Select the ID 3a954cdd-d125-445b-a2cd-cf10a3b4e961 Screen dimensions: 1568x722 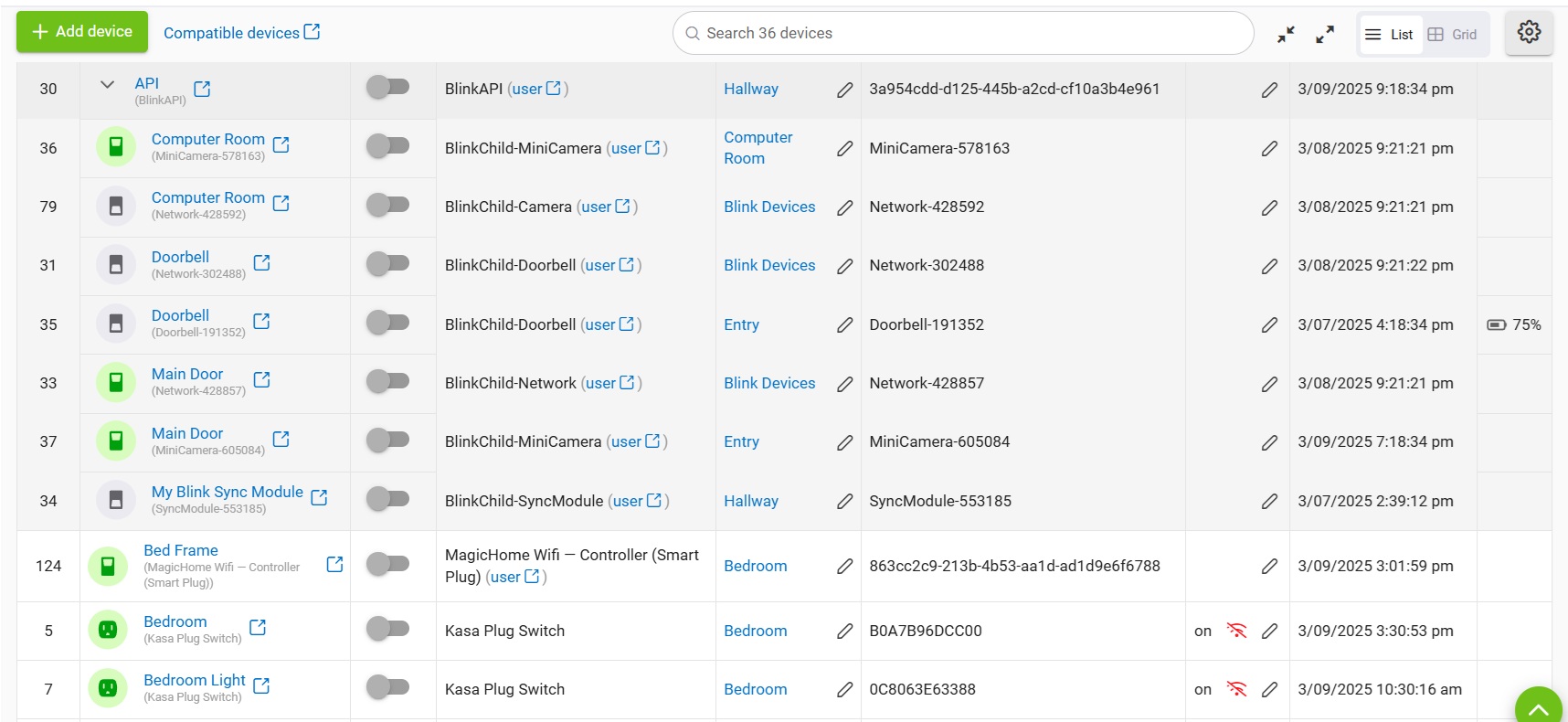1014,89
